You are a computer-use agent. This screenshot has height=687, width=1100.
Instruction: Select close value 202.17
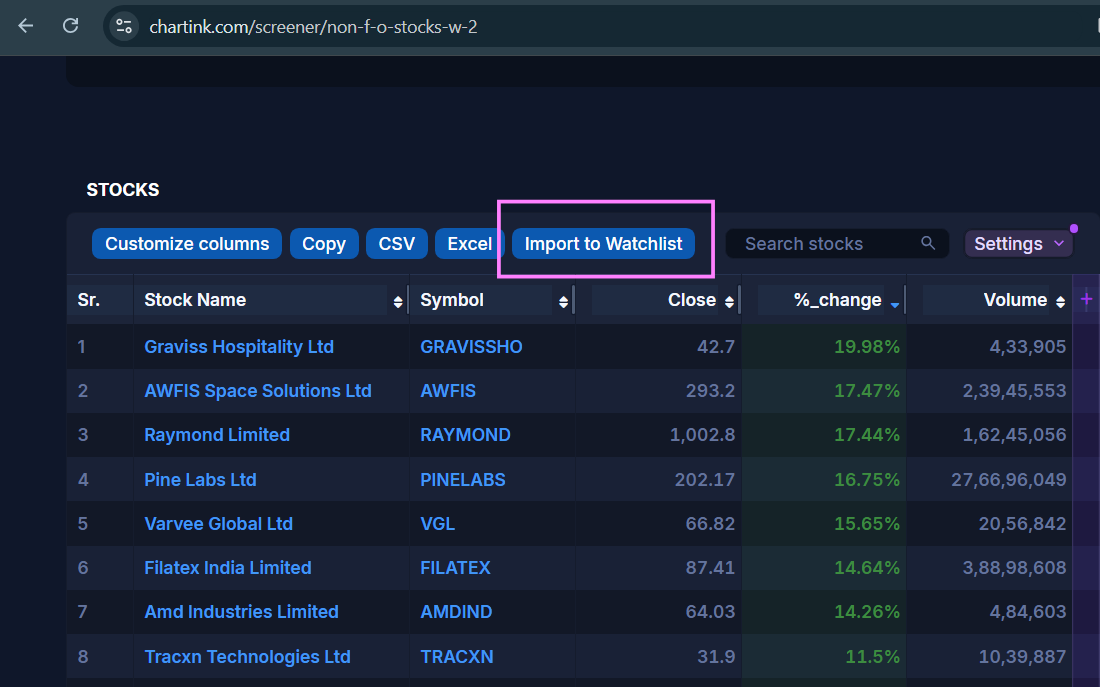(704, 480)
